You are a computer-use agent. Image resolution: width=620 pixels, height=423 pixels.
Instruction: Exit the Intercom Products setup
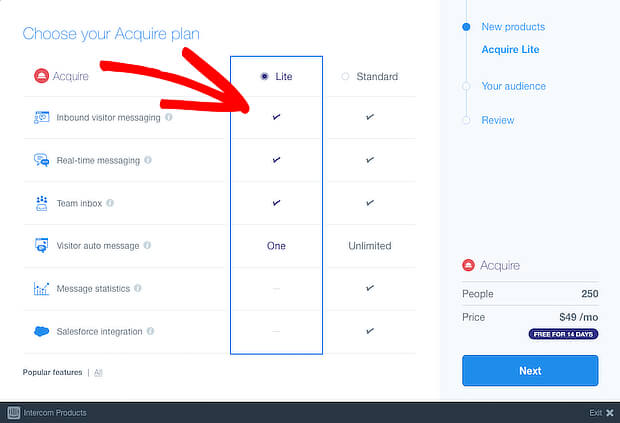[601, 413]
